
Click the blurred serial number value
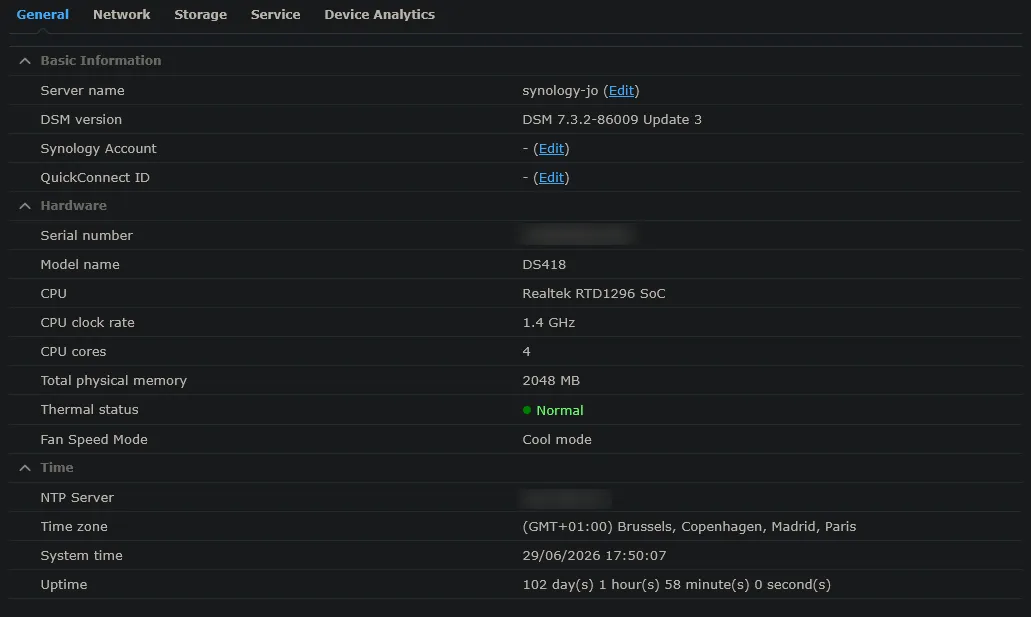[x=579, y=235]
